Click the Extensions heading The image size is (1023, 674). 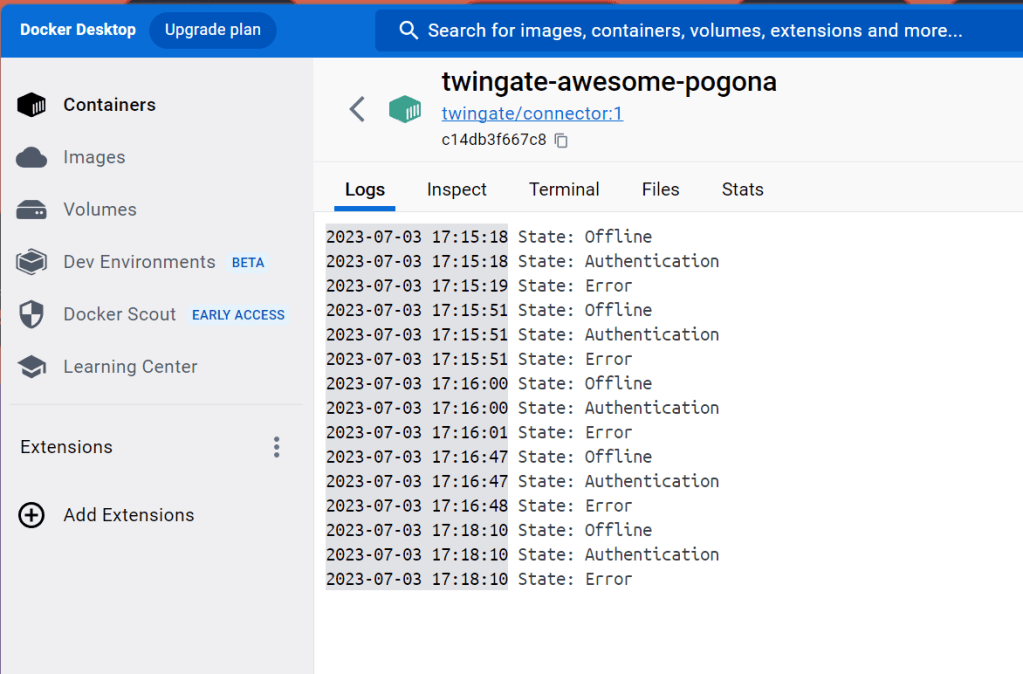(x=66, y=447)
